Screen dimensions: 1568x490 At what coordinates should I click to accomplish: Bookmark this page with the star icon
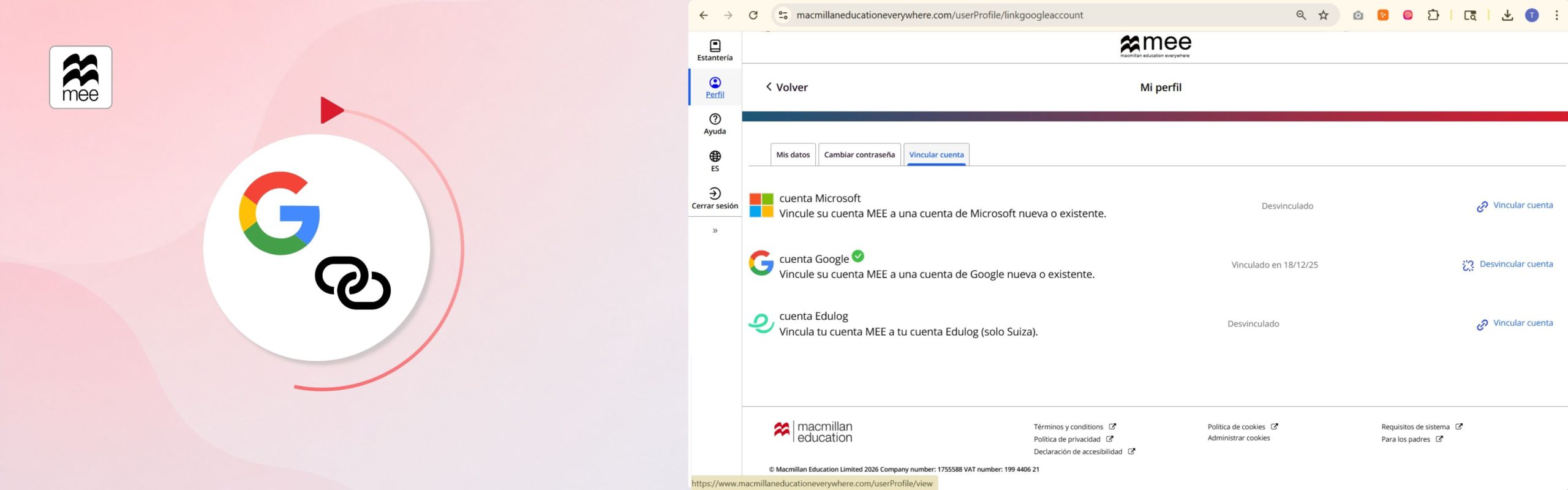pyautogui.click(x=1324, y=15)
